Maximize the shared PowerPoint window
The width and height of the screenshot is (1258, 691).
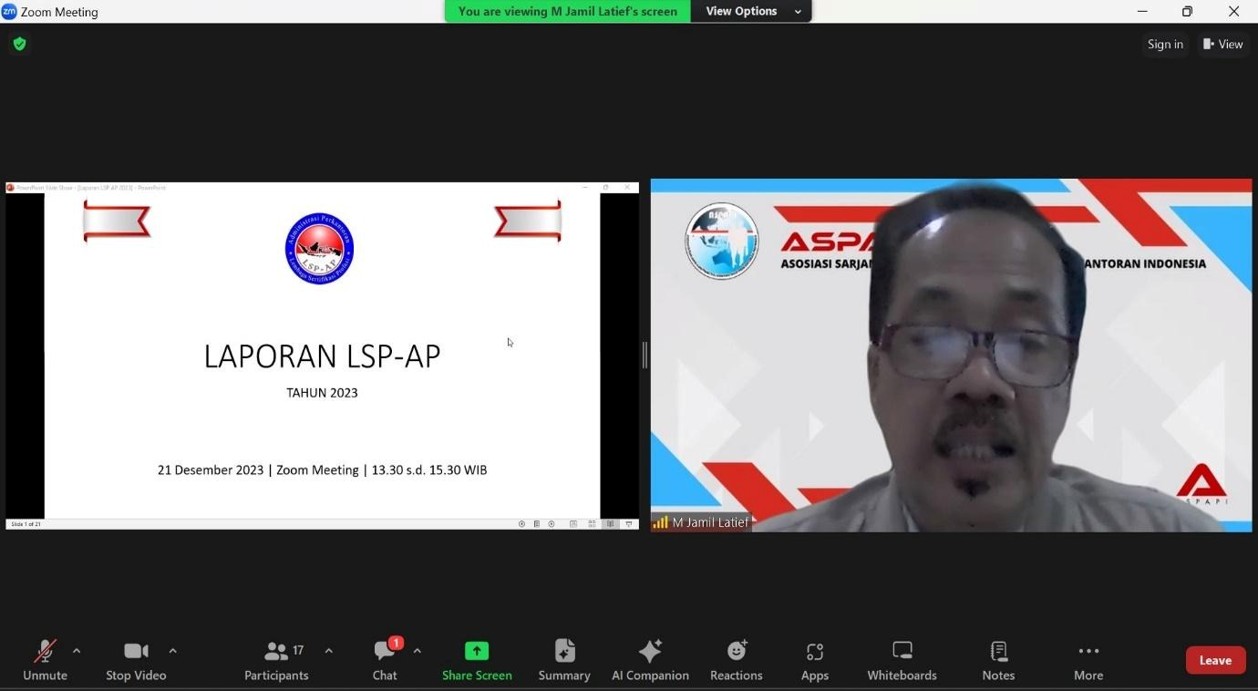point(606,187)
